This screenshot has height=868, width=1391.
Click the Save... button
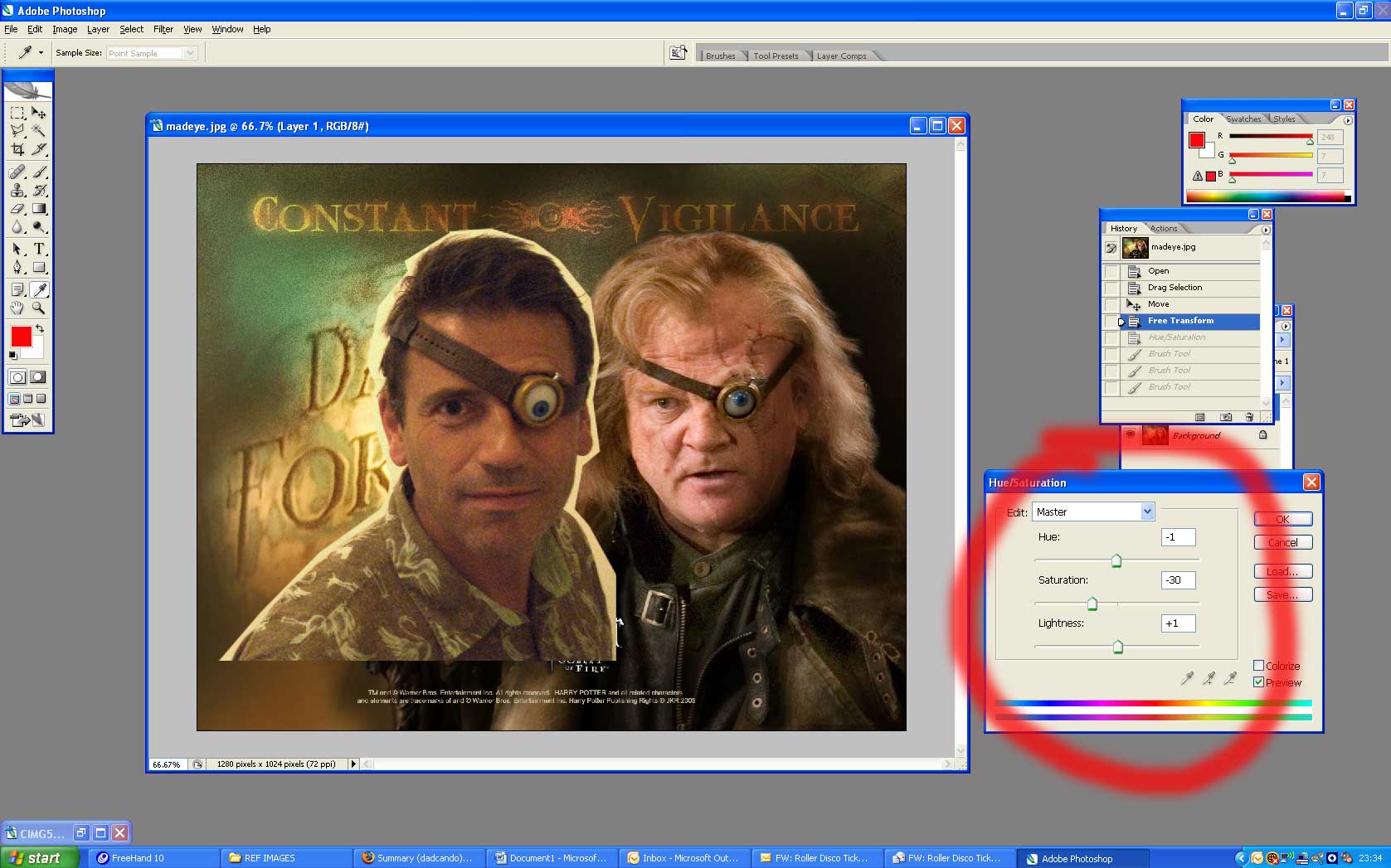1283,594
